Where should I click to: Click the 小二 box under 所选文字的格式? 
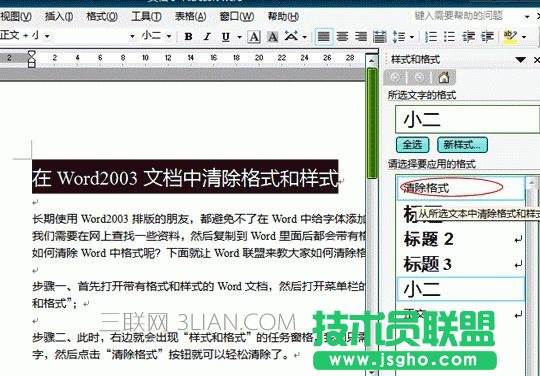[x=468, y=119]
